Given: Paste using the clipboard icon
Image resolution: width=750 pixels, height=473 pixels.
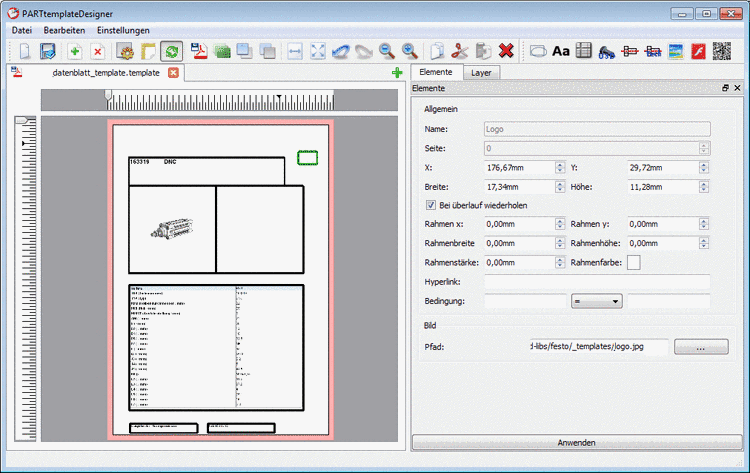Looking at the screenshot, I should pos(483,51).
